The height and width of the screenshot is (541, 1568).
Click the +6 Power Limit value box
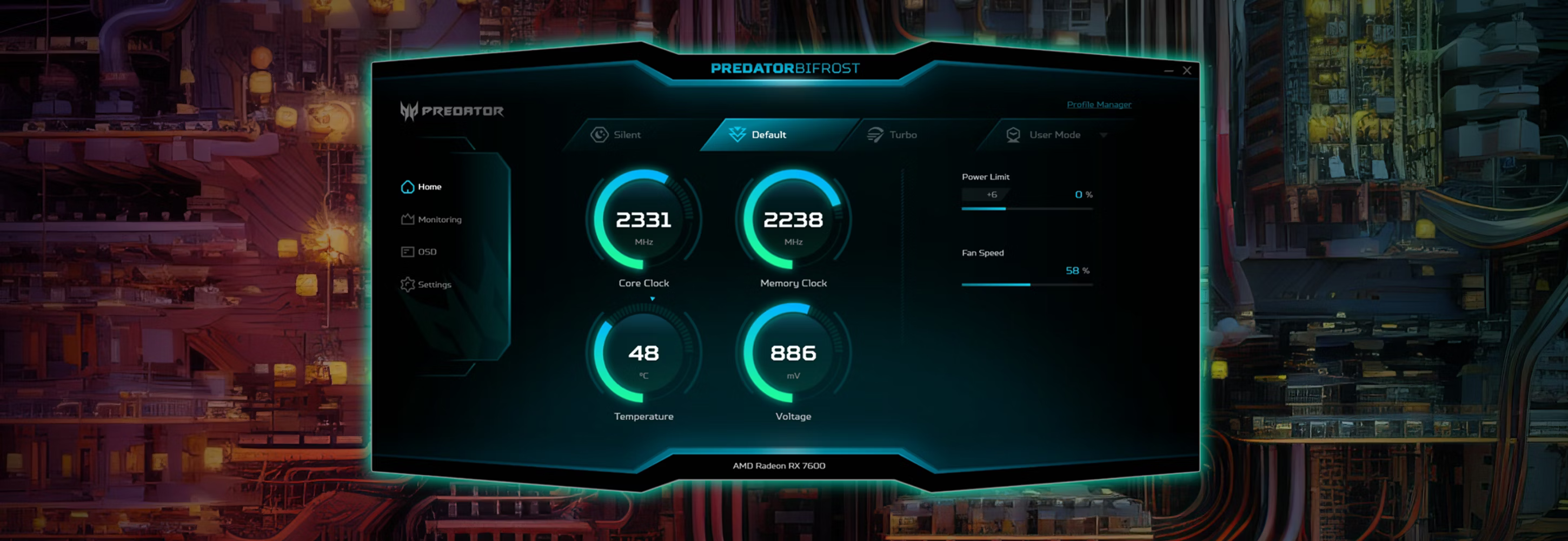point(987,194)
